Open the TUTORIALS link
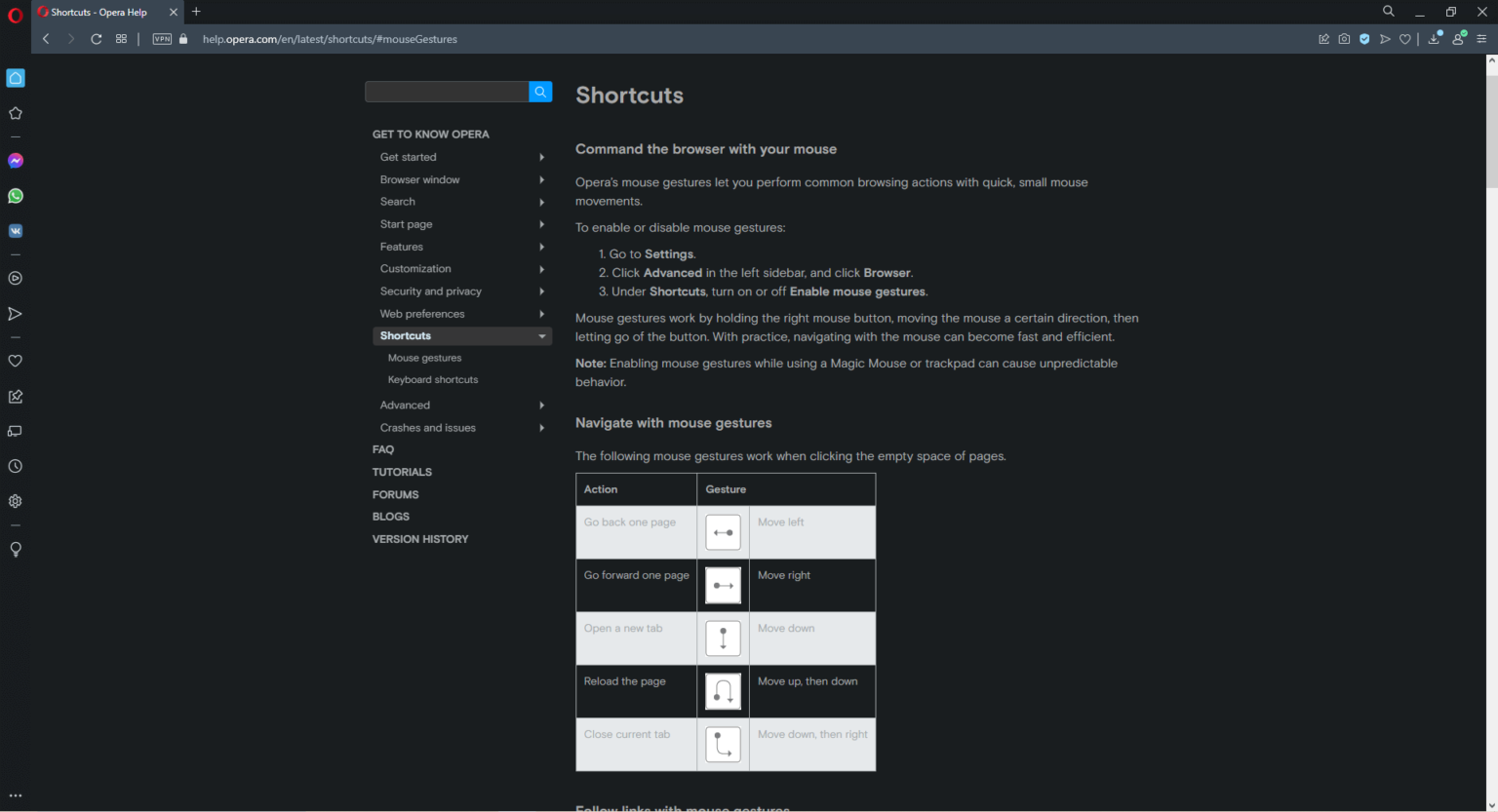The image size is (1498, 812). tap(402, 472)
